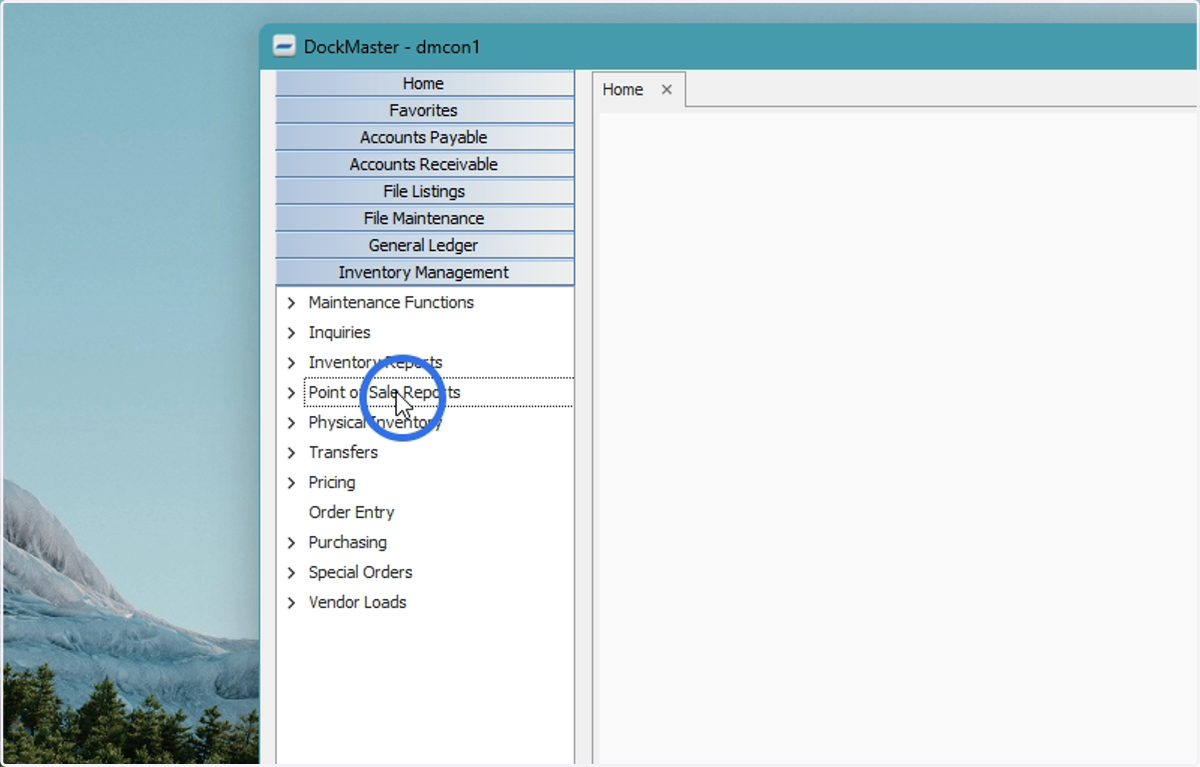Select the Purchasing tree item
Screen dimensions: 1200x767
[347, 542]
